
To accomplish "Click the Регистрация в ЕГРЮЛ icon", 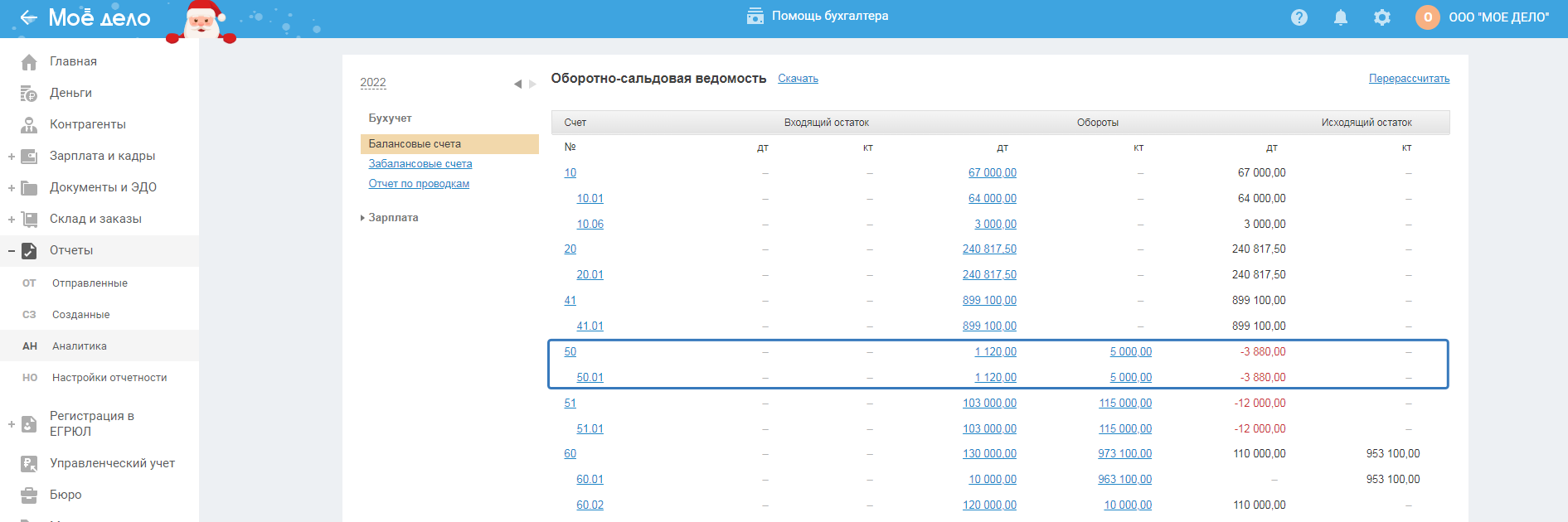I will click(x=29, y=424).
